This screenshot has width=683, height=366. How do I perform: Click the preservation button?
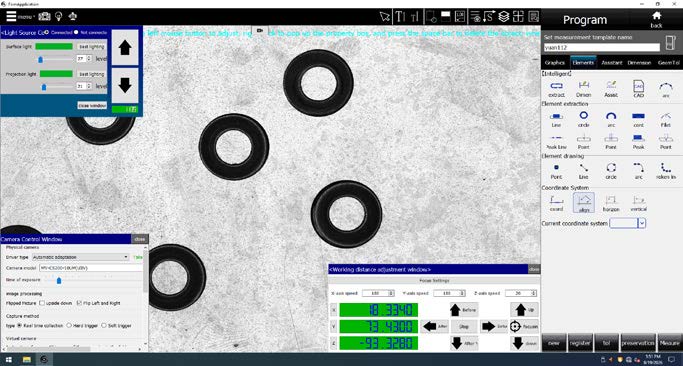[638, 343]
